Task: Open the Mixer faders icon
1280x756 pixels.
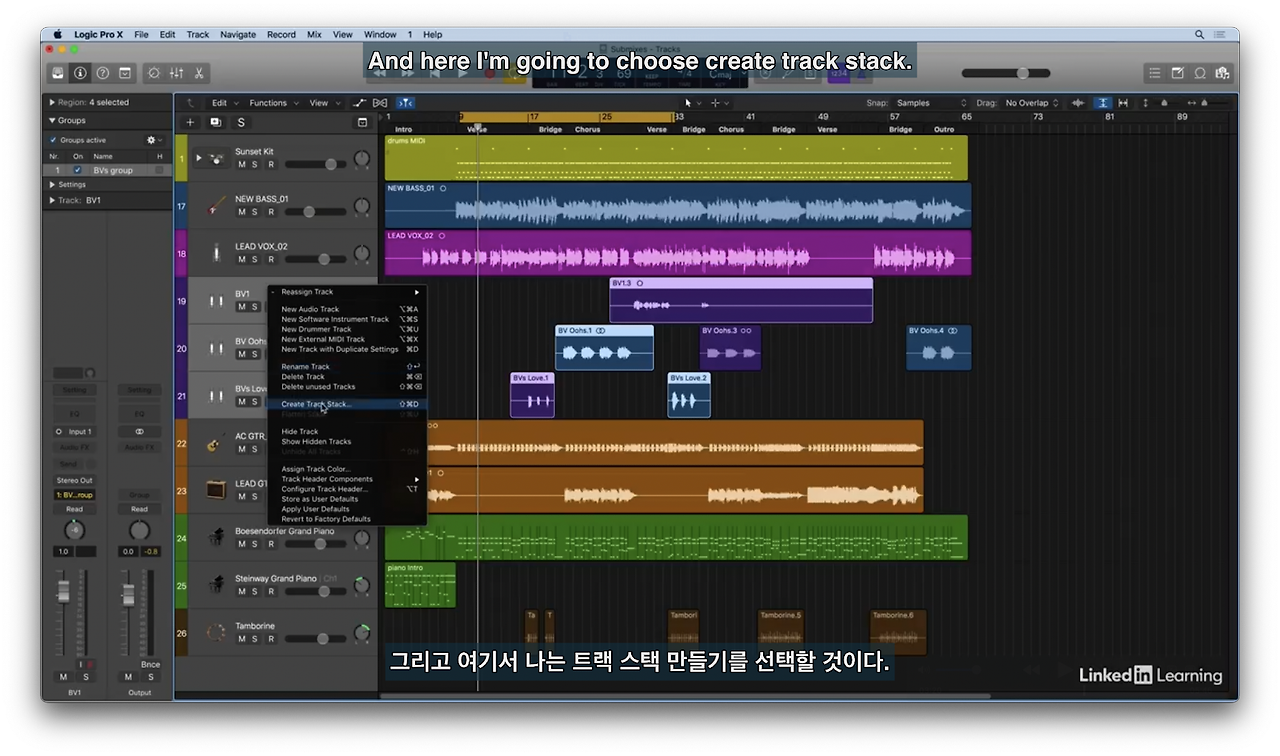Action: coord(177,73)
